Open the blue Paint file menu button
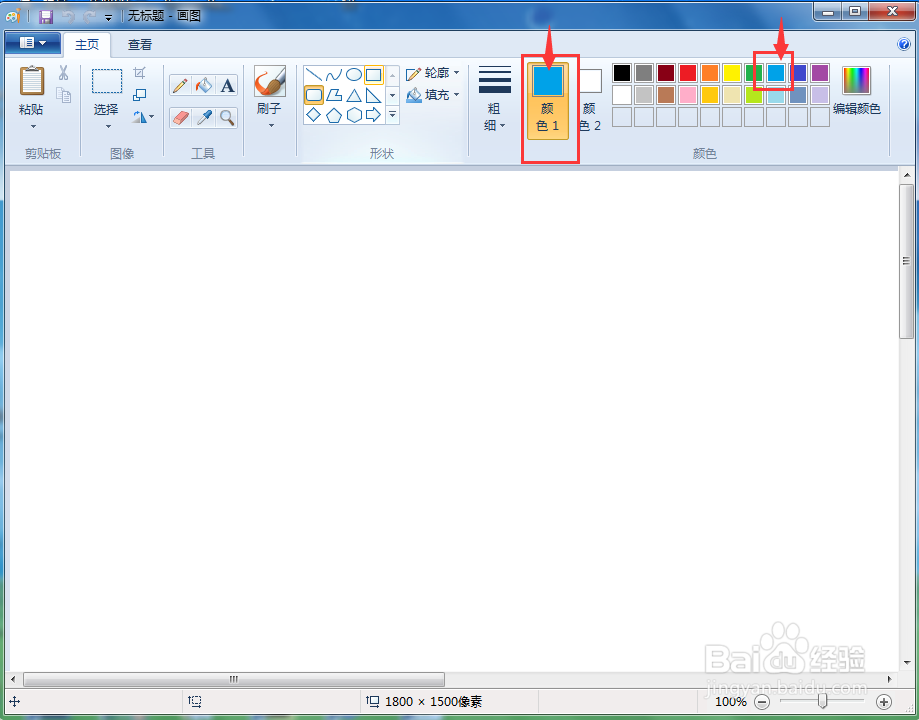919x720 pixels. tap(33, 43)
